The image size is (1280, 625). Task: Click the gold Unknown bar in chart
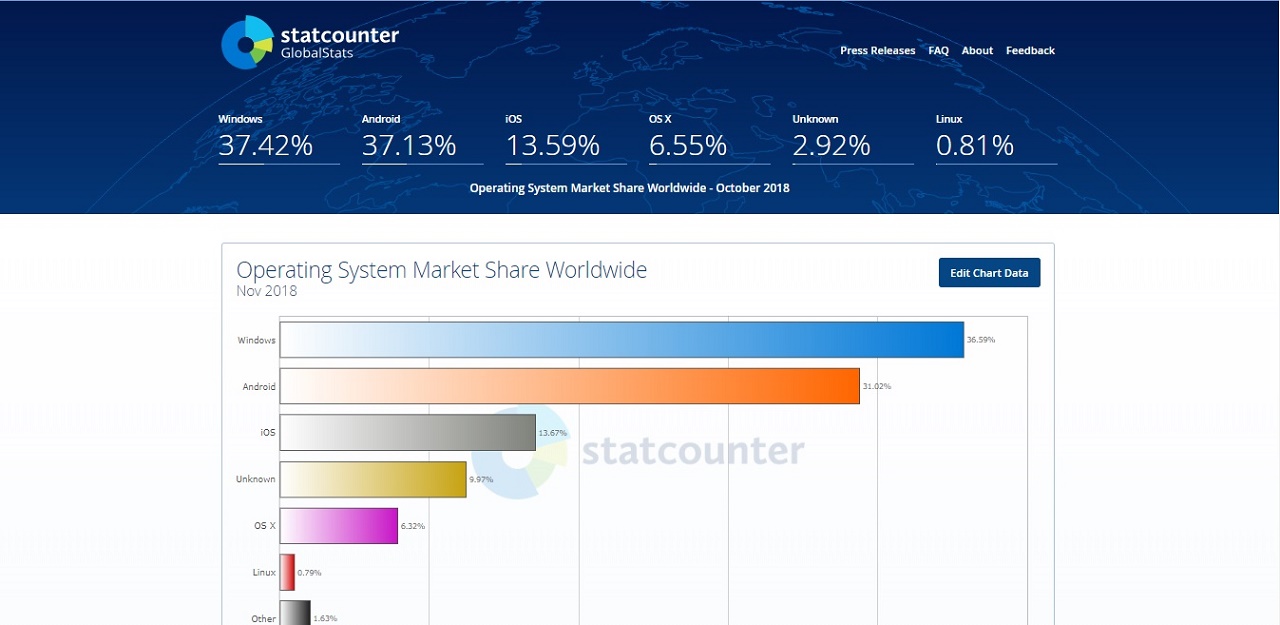373,479
